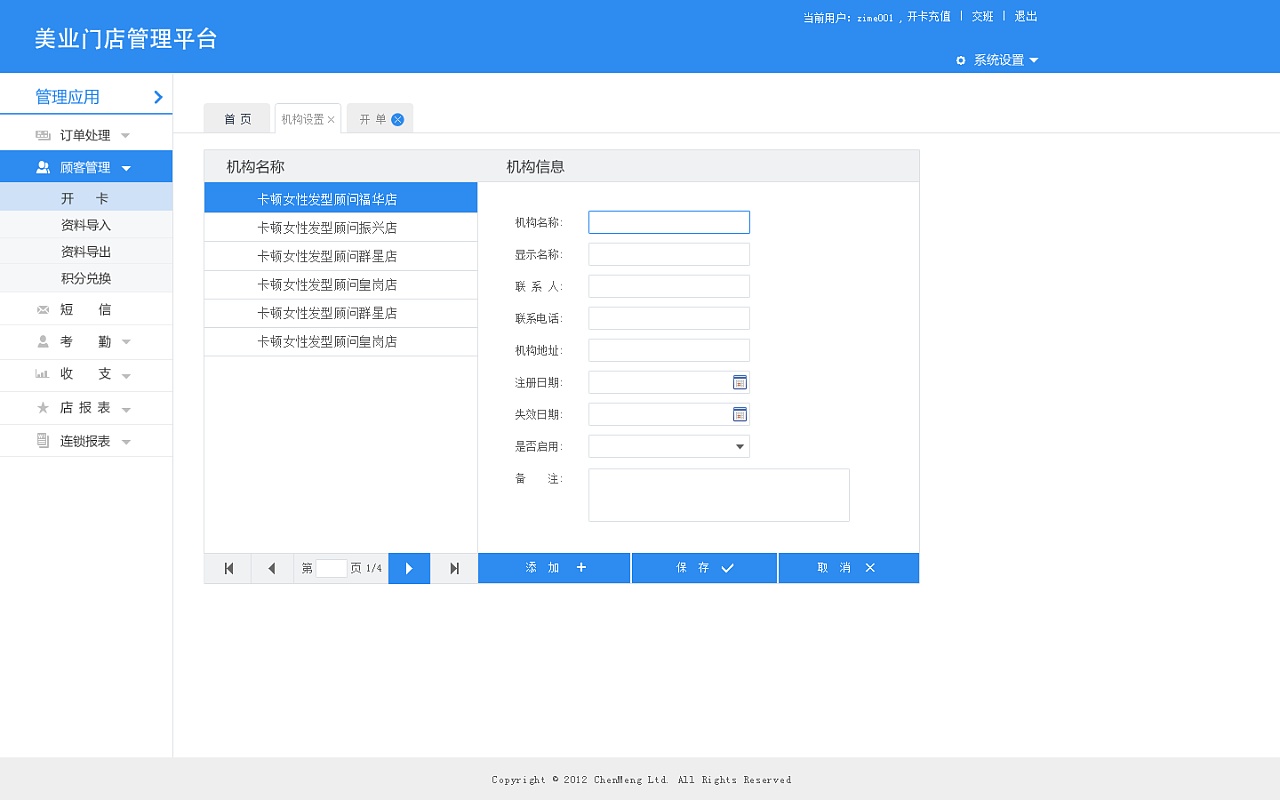Image resolution: width=1280 pixels, height=800 pixels.
Task: Select 资料导入 submenu item
Action: coord(85,225)
